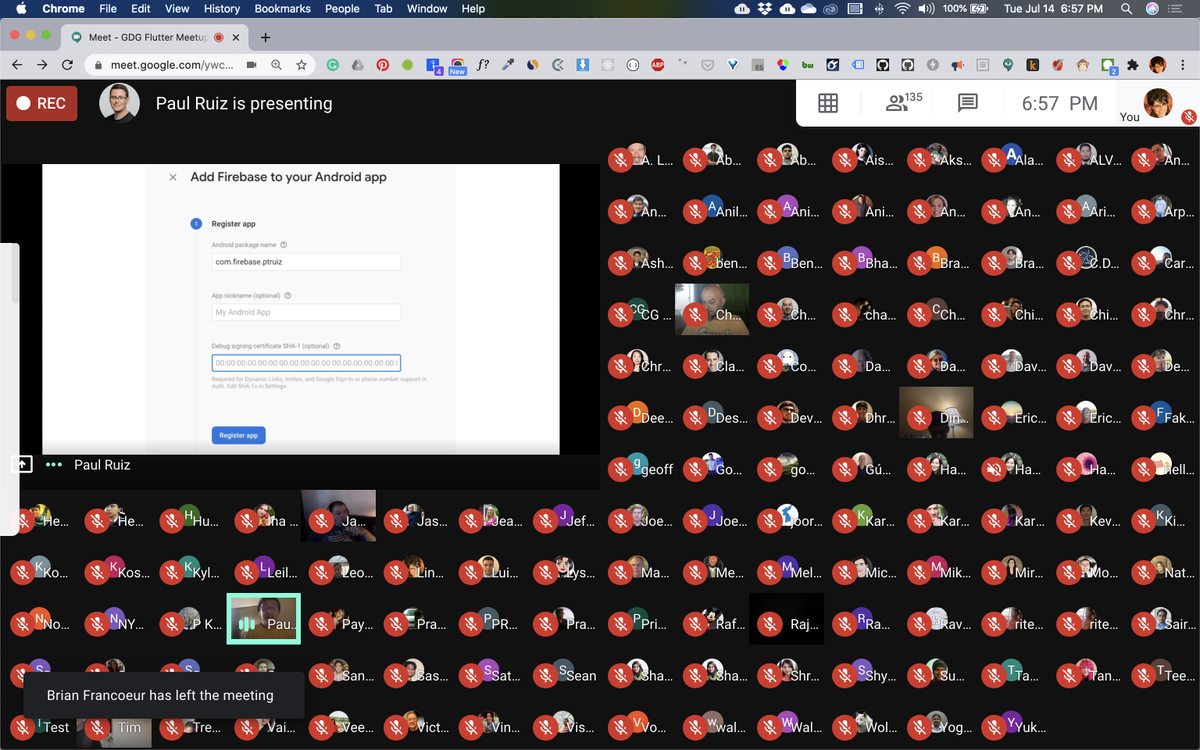
Task: Click the muted mic on Kev... tile
Action: pyautogui.click(x=1068, y=521)
